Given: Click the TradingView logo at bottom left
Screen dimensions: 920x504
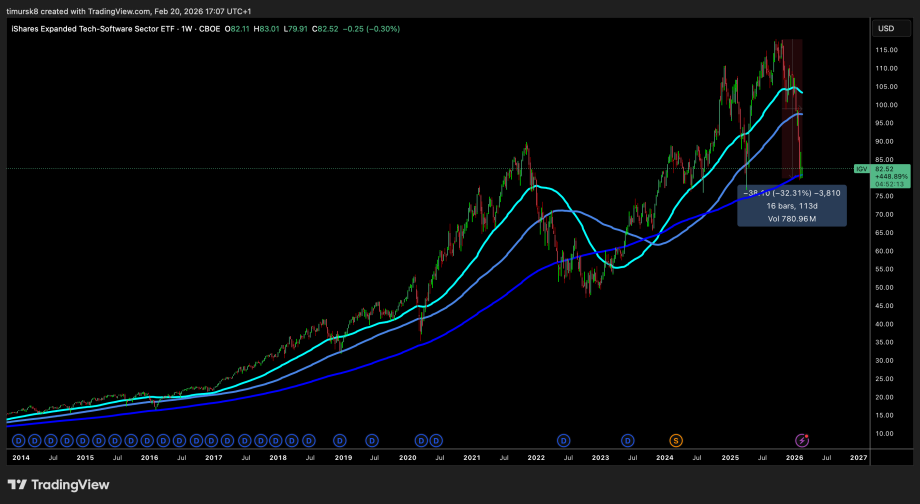Looking at the screenshot, I should click(x=58, y=485).
